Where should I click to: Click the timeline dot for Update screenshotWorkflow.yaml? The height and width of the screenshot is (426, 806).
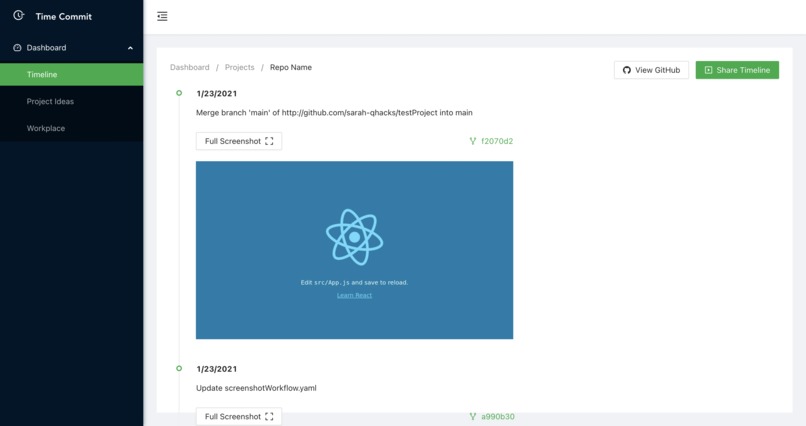pos(179,368)
